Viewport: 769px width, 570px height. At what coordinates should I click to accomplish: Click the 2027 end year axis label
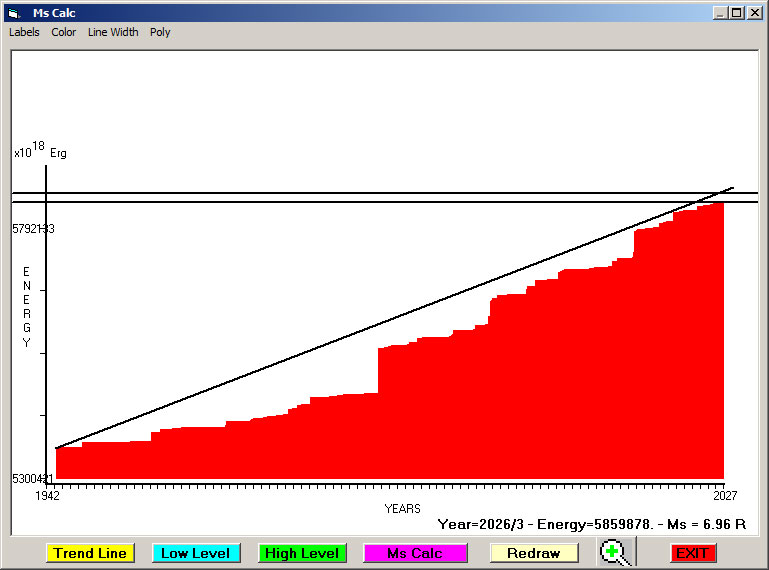click(724, 495)
